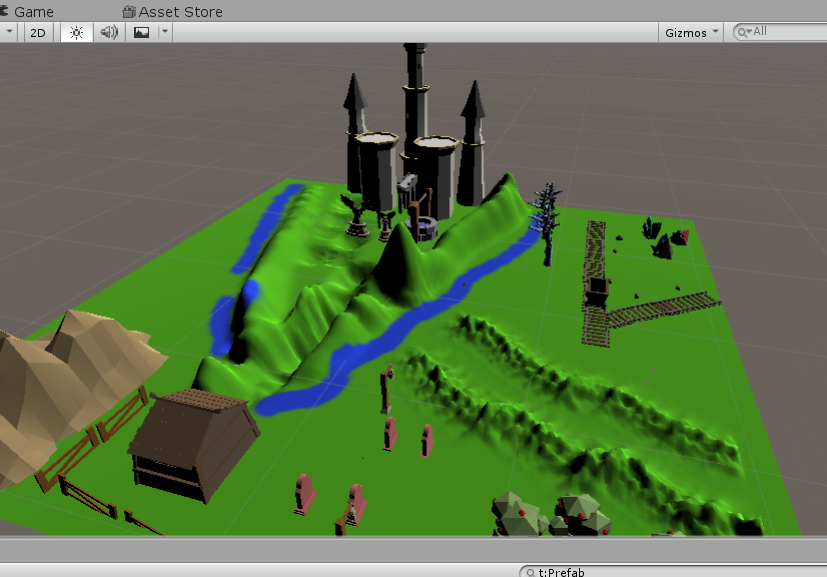
Task: Toggle 2D view mode
Action: coord(37,33)
